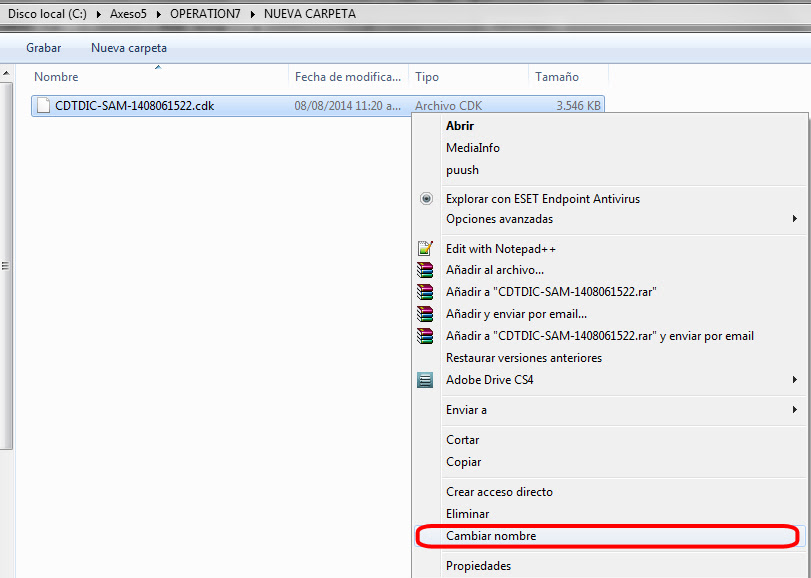Image resolution: width=811 pixels, height=578 pixels.
Task: Select Cambiar nombre to rename the file
Action: (x=611, y=536)
